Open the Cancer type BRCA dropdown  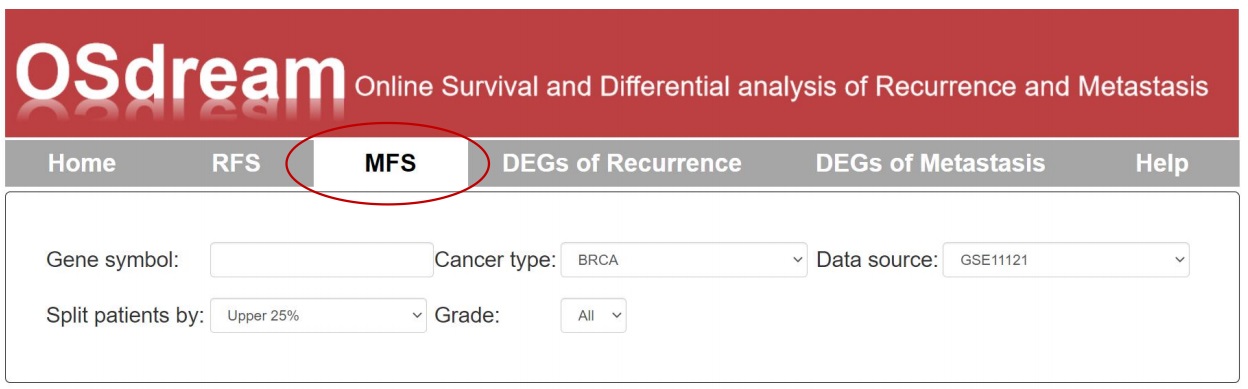click(684, 260)
